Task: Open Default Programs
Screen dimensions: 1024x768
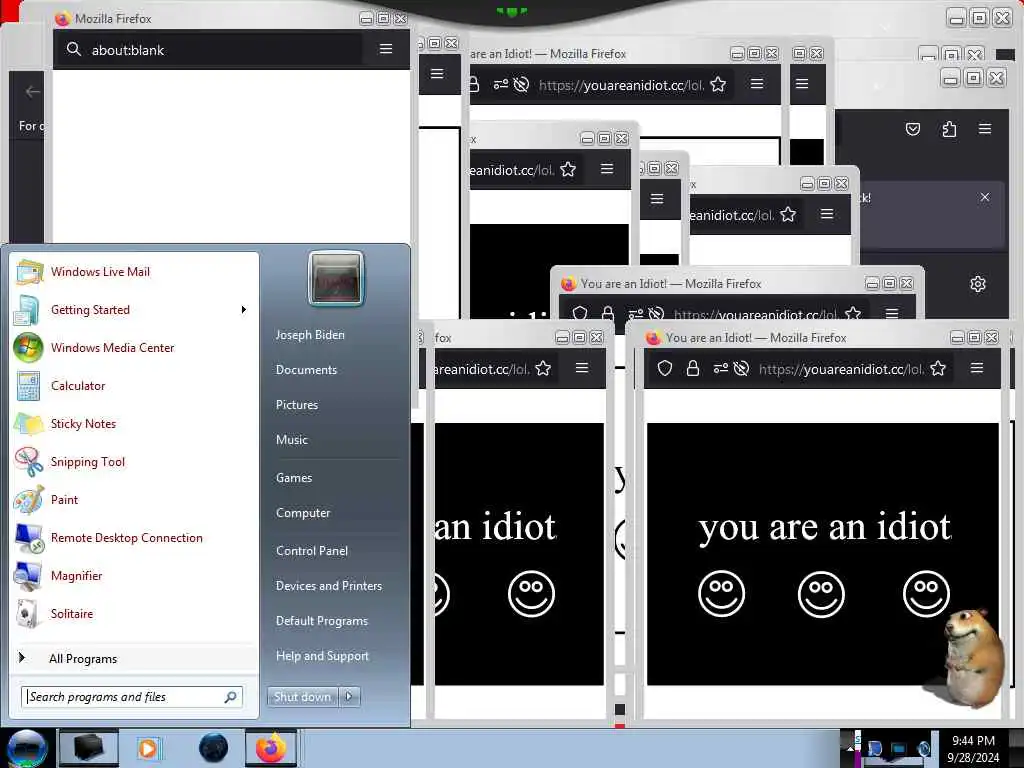Action: coord(322,620)
